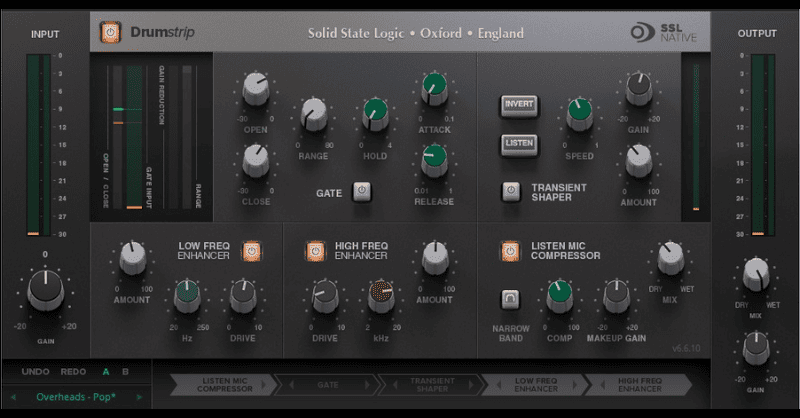Move High Freq Enhancer left in process order
Image resolution: width=800 pixels, height=418 pixels.
pyautogui.click(x=603, y=385)
